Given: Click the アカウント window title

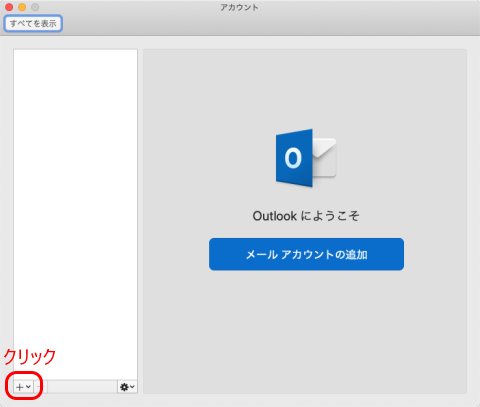Looking at the screenshot, I should 239,7.
